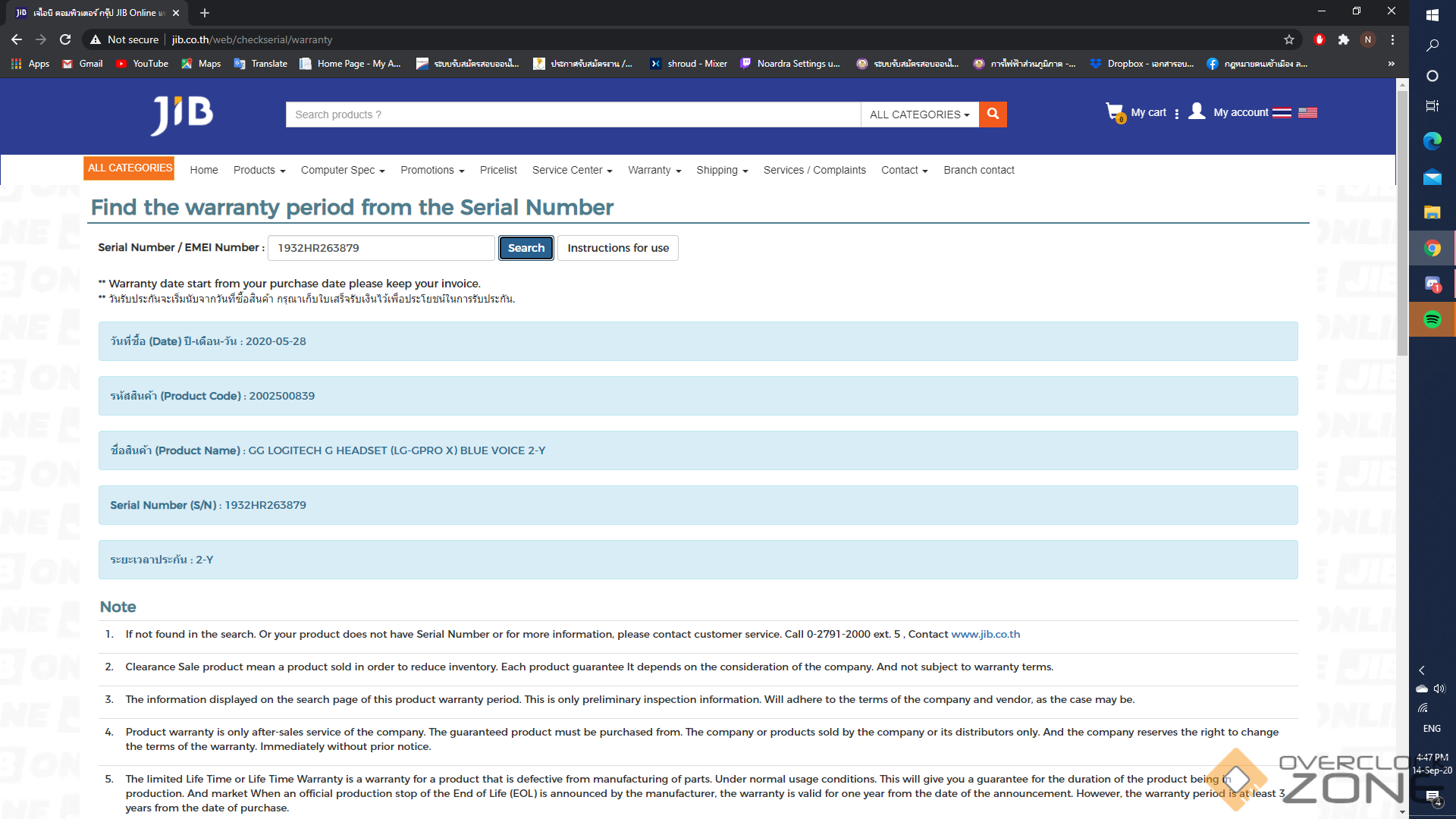Viewport: 1456px width, 819px height.
Task: Open Spotify from the Windows taskbar
Action: point(1432,319)
